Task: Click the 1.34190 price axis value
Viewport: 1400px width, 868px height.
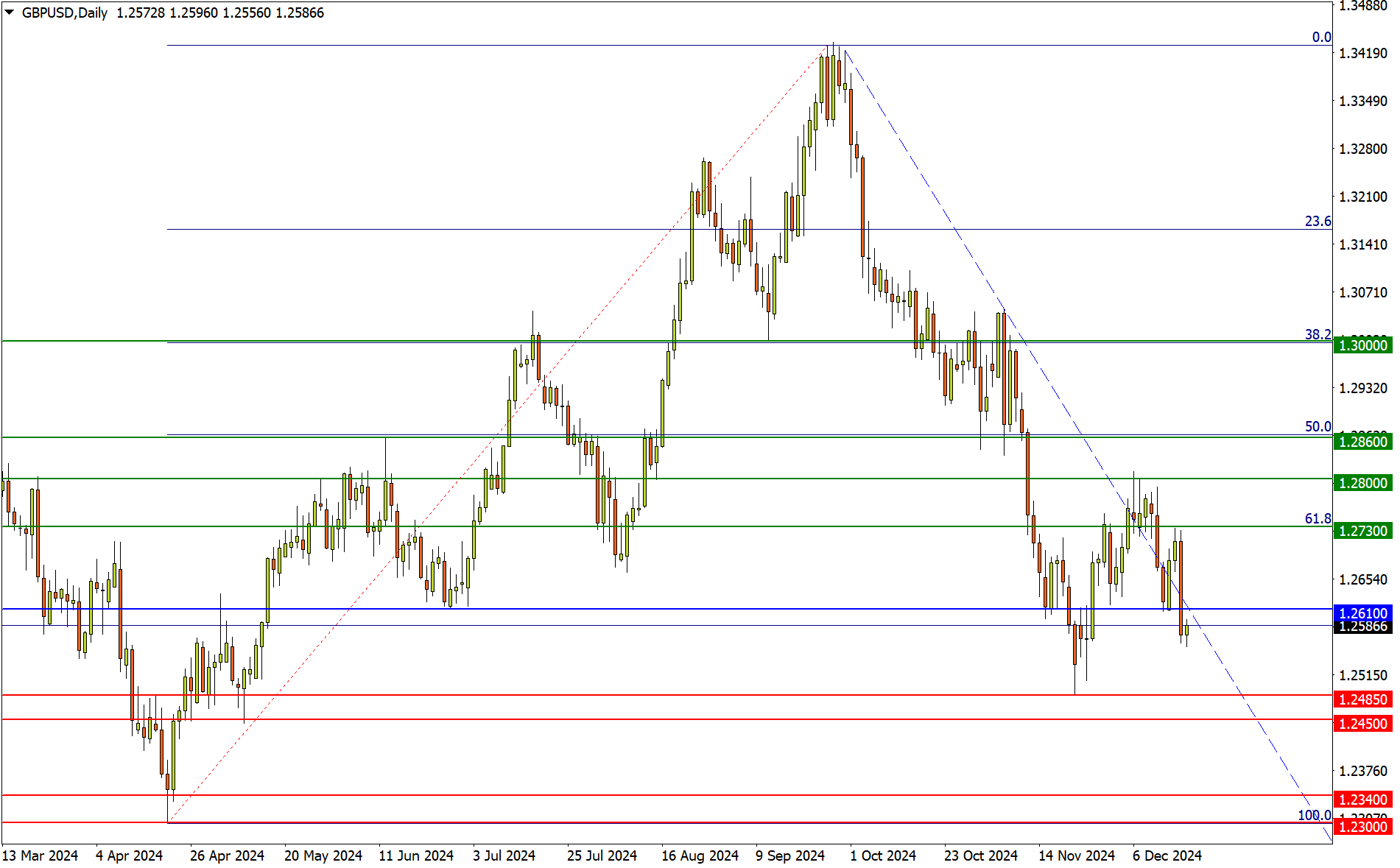Action: [1362, 53]
